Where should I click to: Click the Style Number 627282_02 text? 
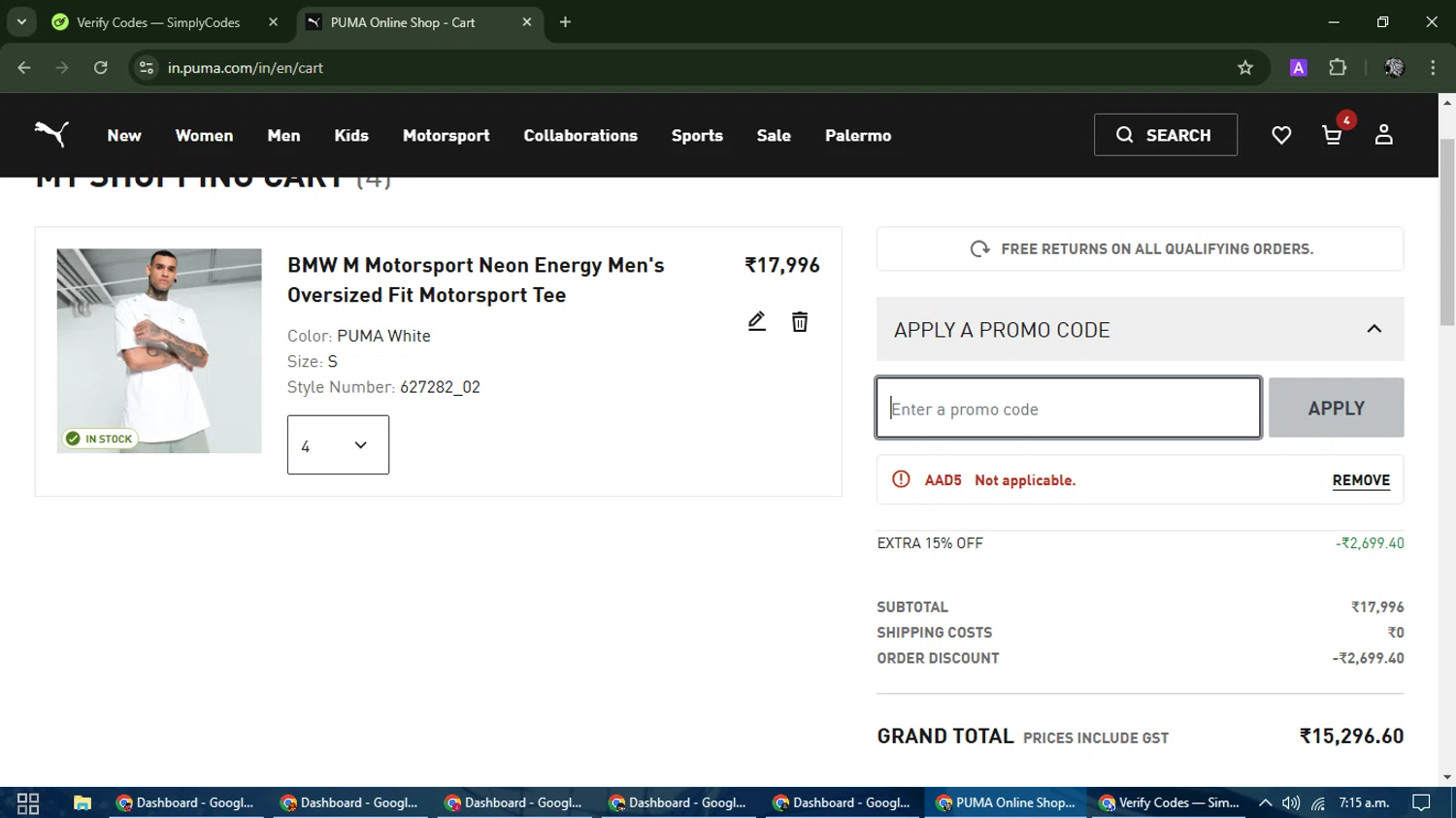click(x=383, y=387)
